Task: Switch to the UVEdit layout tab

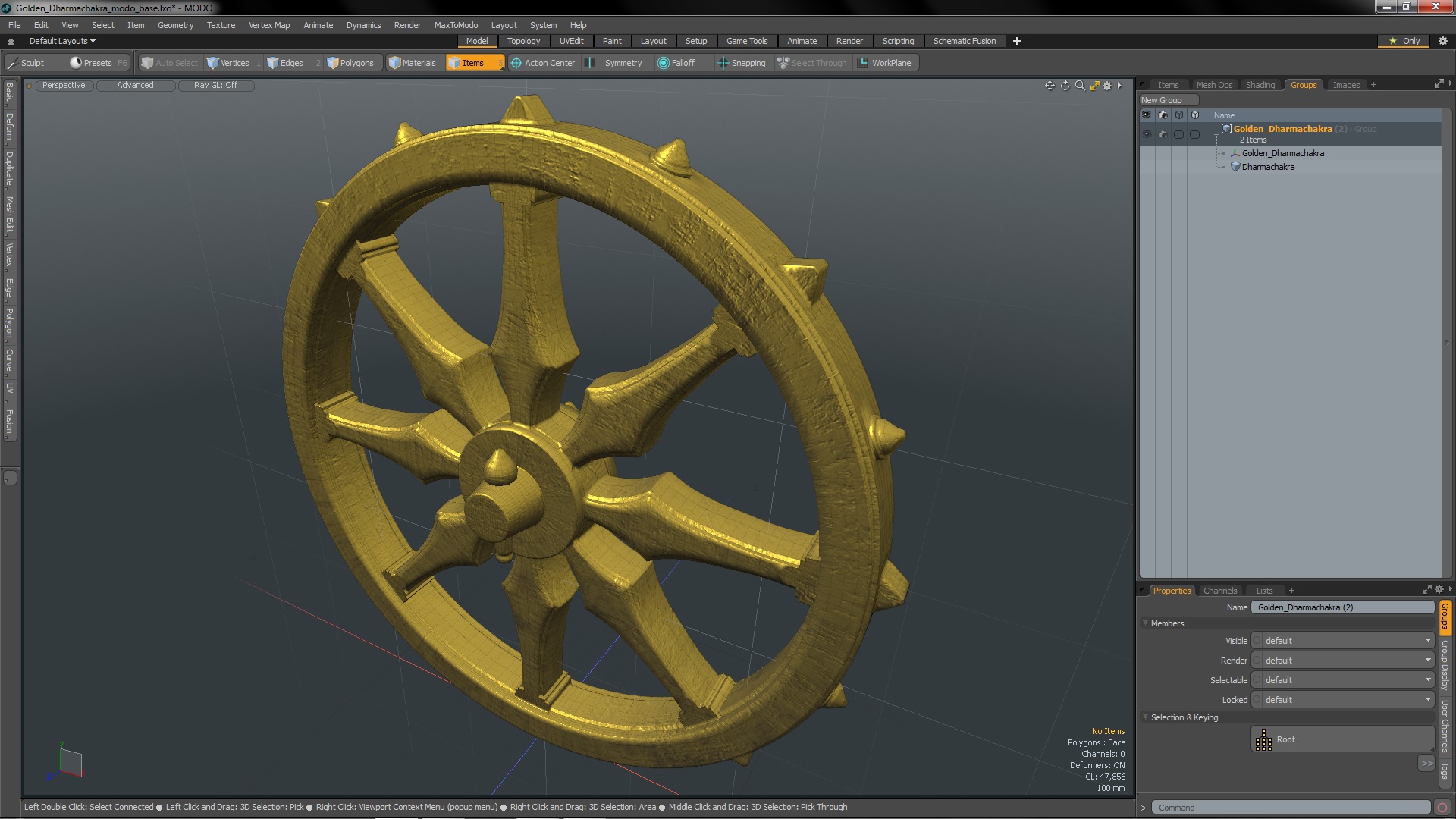Action: coord(571,41)
